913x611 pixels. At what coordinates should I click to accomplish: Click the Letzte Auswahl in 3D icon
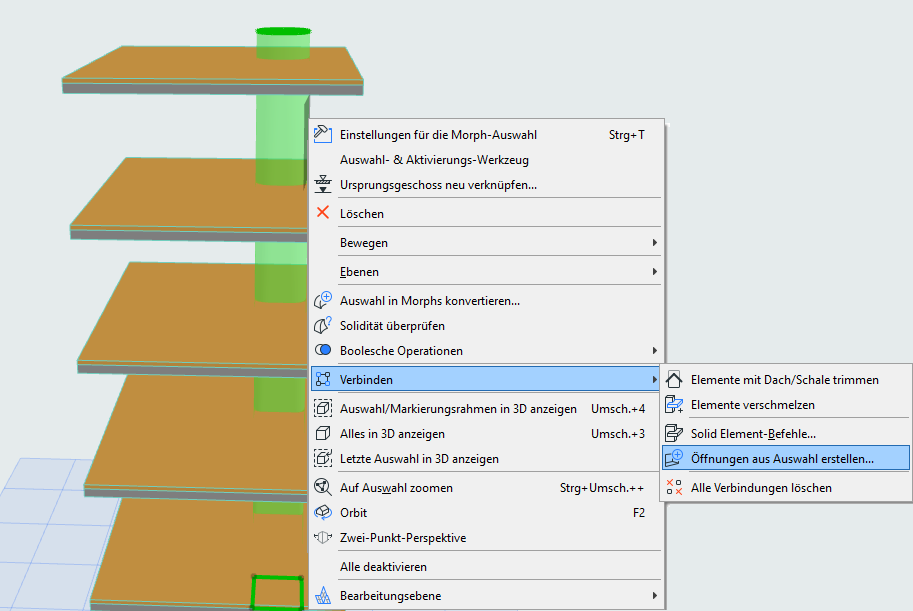pos(323,458)
